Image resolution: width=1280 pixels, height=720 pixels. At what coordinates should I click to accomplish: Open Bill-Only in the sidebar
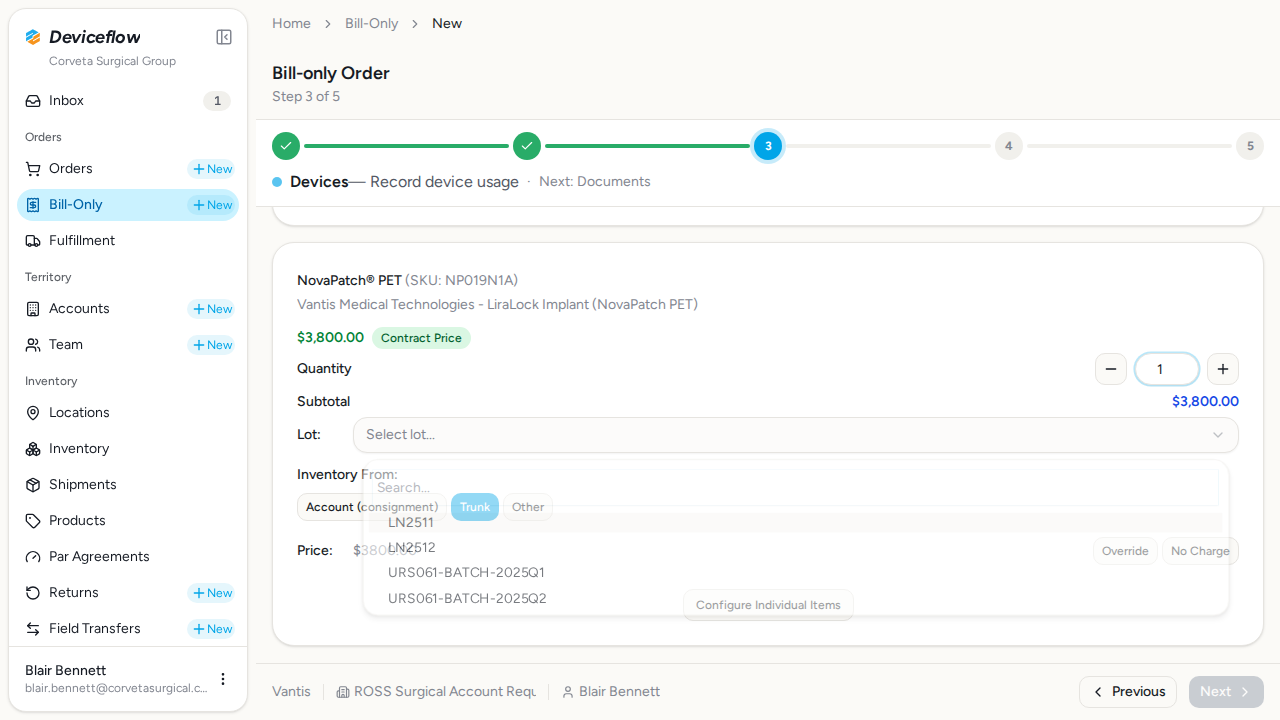click(76, 205)
